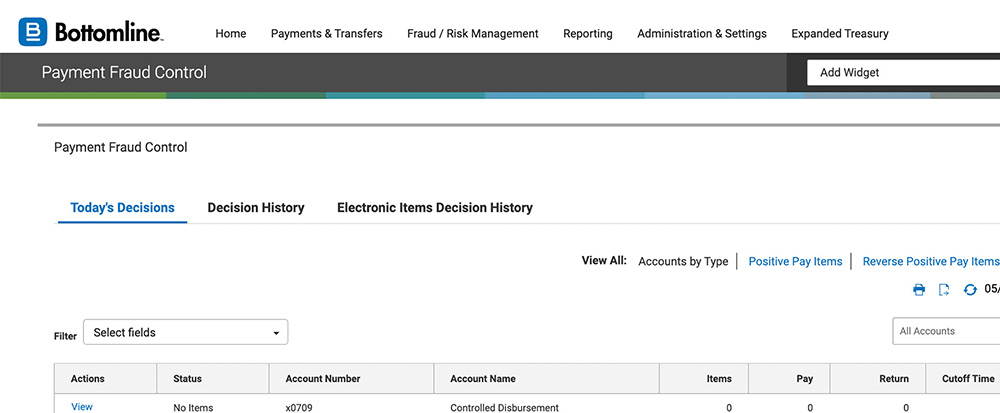Open the Reporting menu
1000x413 pixels.
pyautogui.click(x=587, y=33)
